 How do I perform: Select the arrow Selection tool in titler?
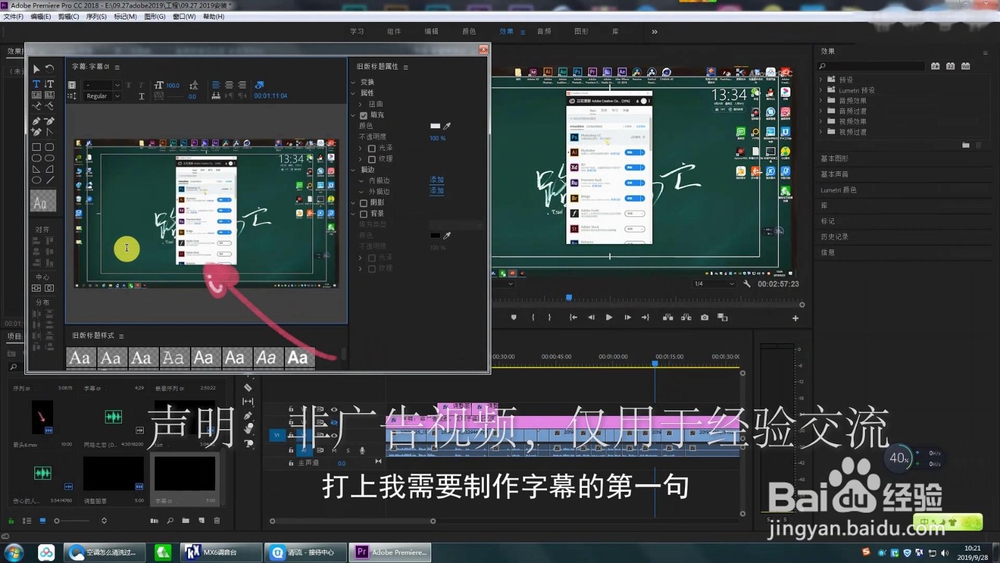coord(36,69)
